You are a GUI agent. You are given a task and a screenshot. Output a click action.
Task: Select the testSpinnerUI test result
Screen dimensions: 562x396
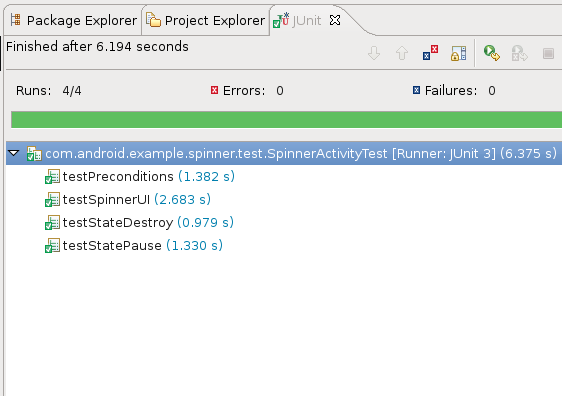[128, 199]
